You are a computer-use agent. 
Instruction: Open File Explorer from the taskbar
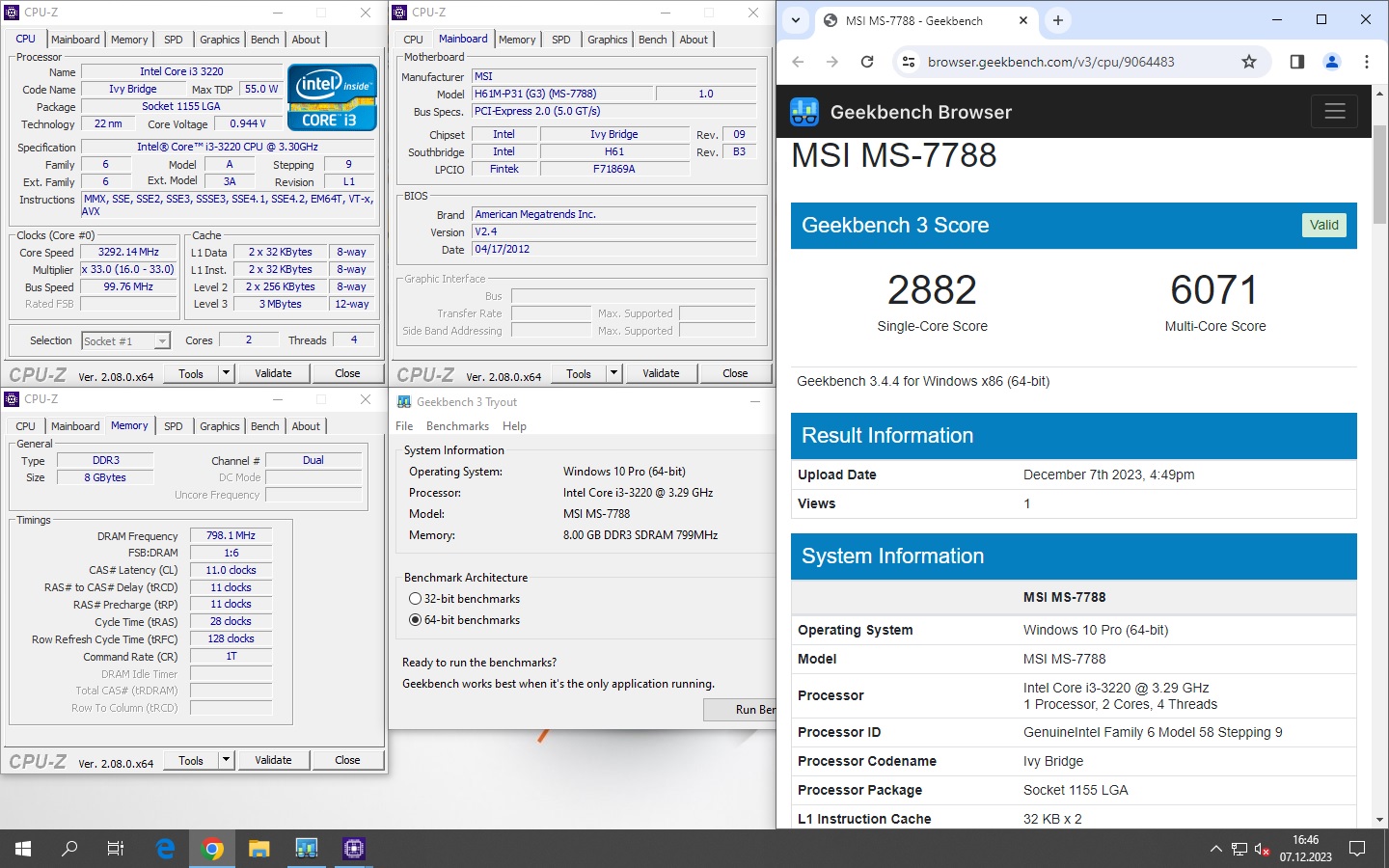(259, 849)
